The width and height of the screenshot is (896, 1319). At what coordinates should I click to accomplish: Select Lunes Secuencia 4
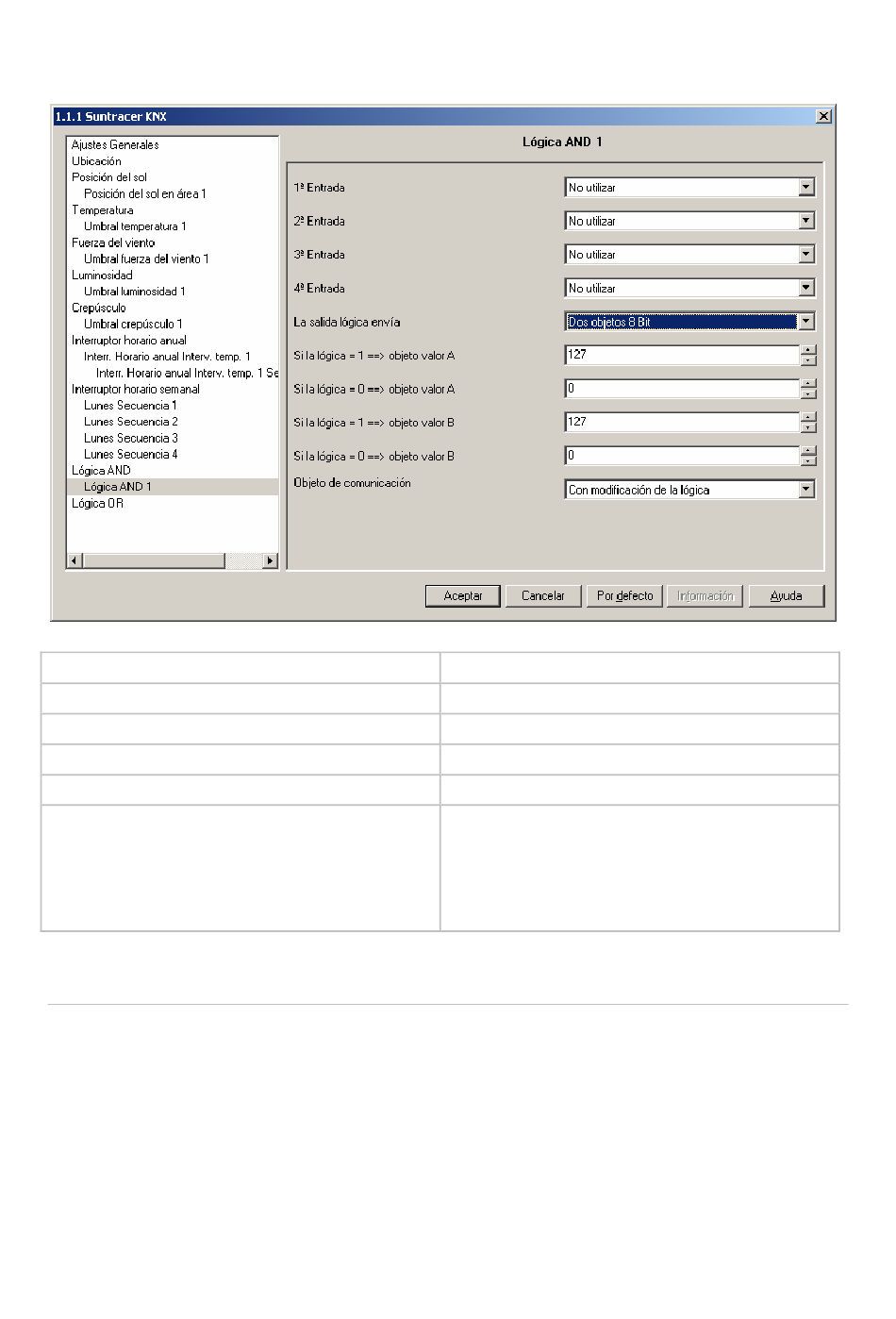[131, 454]
